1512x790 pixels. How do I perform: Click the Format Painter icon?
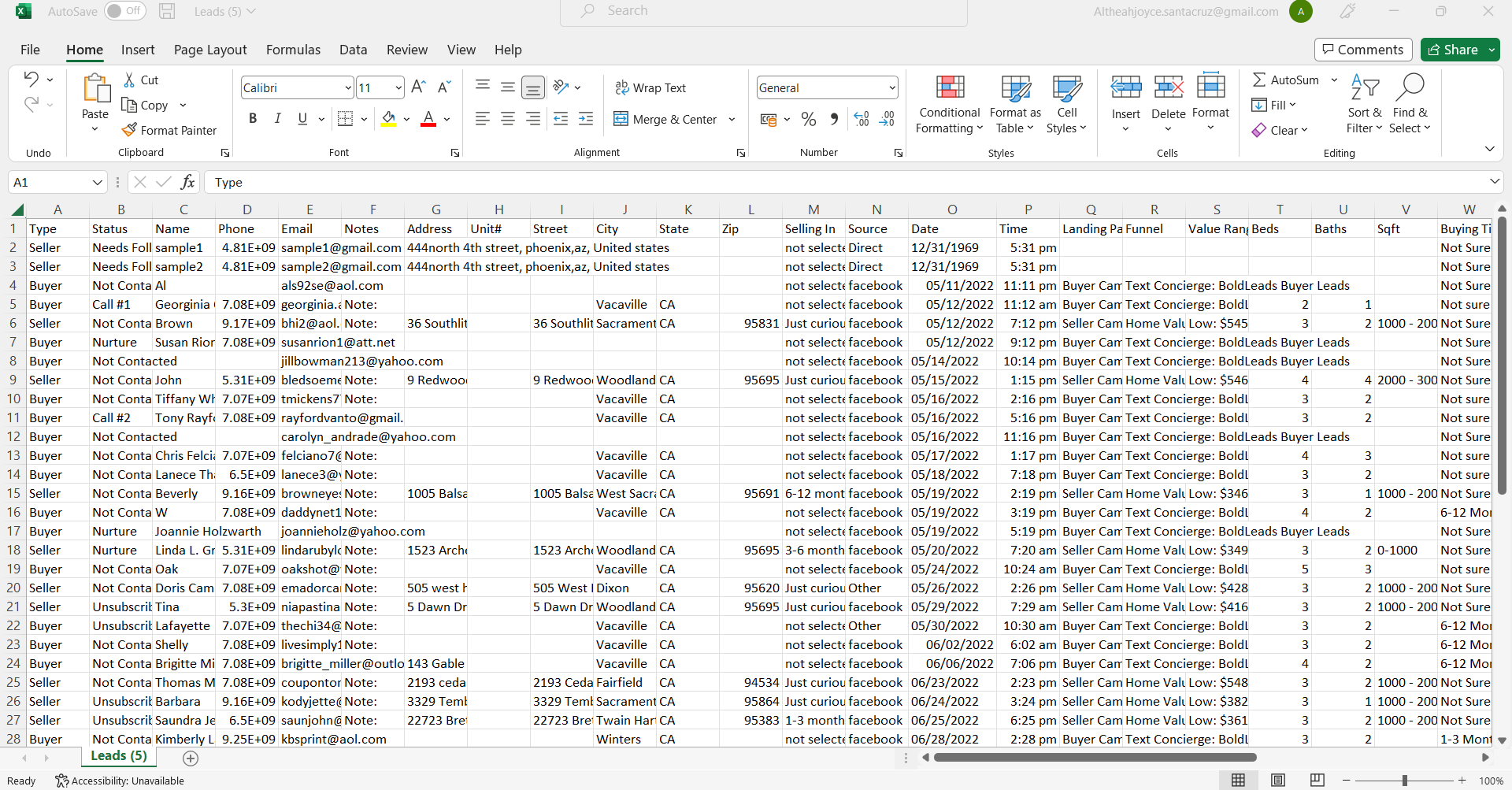pyautogui.click(x=130, y=130)
